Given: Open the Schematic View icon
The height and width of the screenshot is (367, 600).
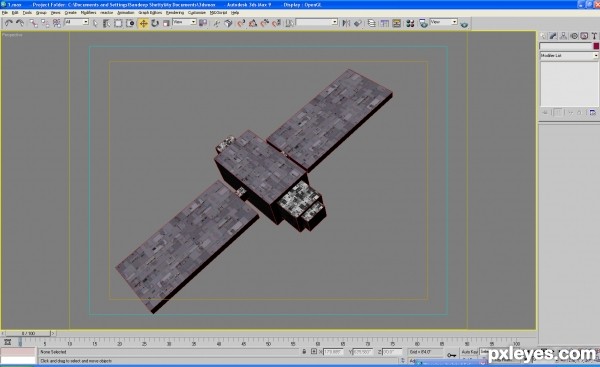Looking at the screenshot, I should click(396, 23).
